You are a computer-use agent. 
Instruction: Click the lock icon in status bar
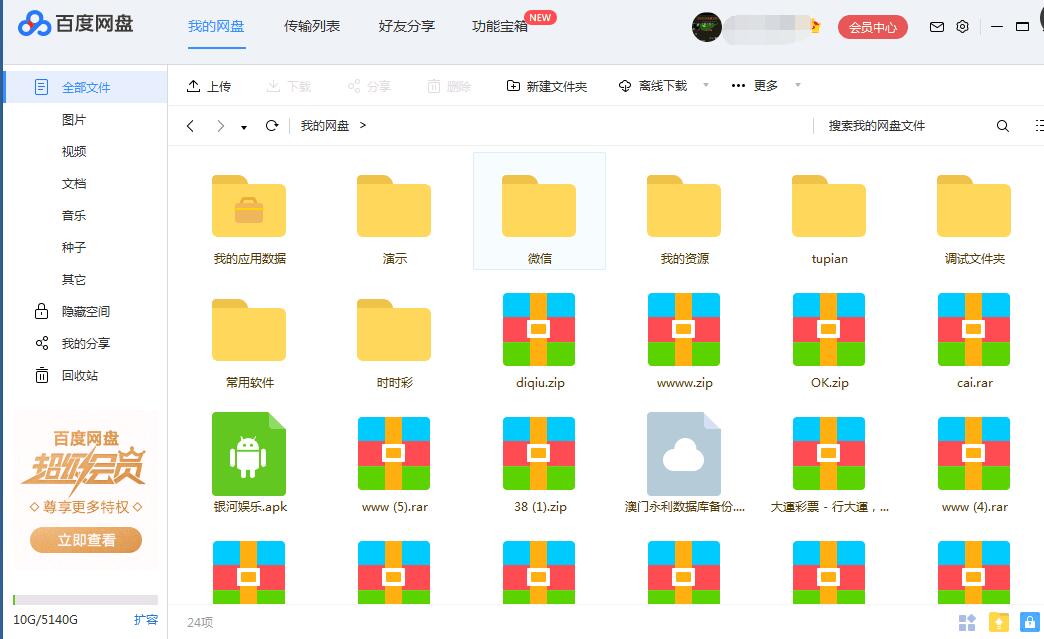pos(1029,622)
